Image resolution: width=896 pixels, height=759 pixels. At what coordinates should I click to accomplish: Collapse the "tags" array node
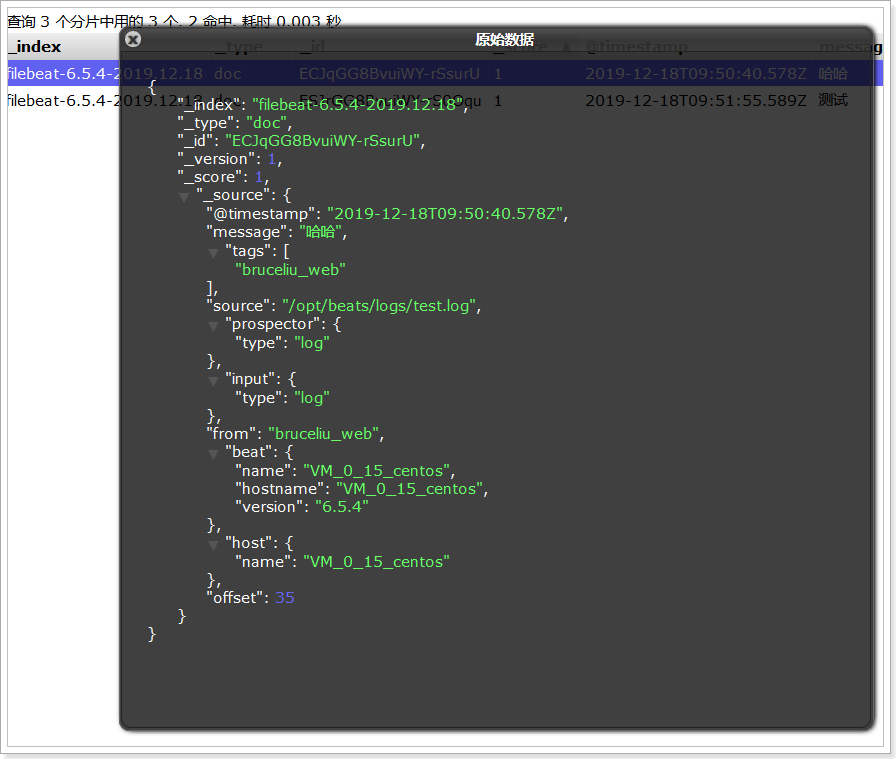213,253
